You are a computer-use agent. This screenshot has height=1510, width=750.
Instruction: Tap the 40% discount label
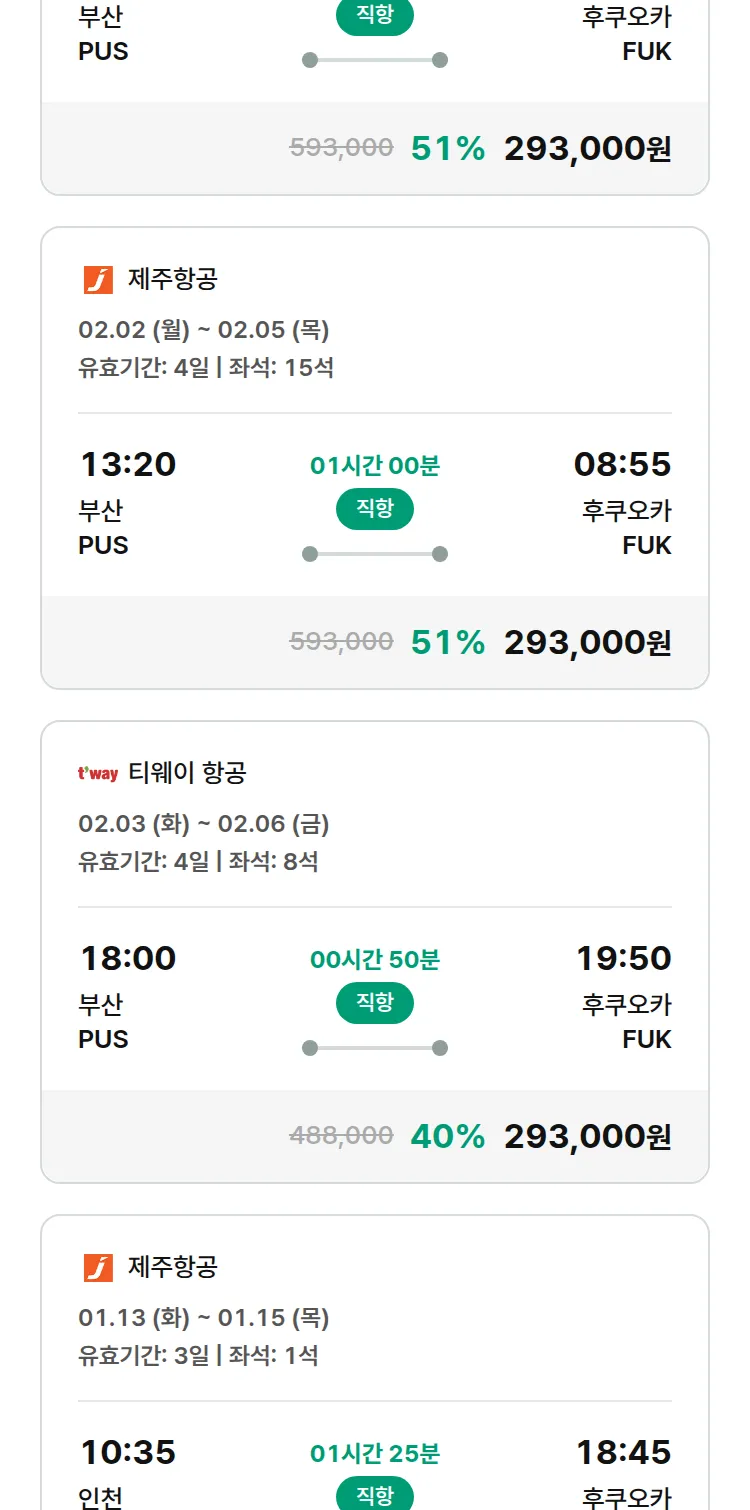tap(447, 1136)
